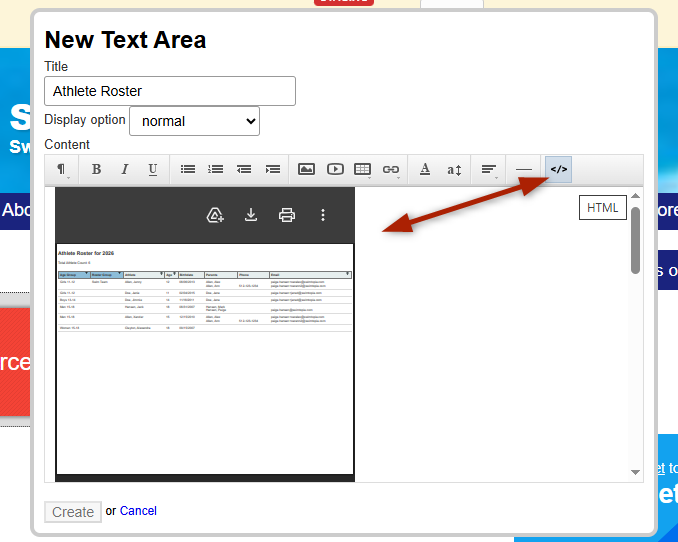This screenshot has width=678, height=542.
Task: Open the Display option dropdown
Action: 195,121
